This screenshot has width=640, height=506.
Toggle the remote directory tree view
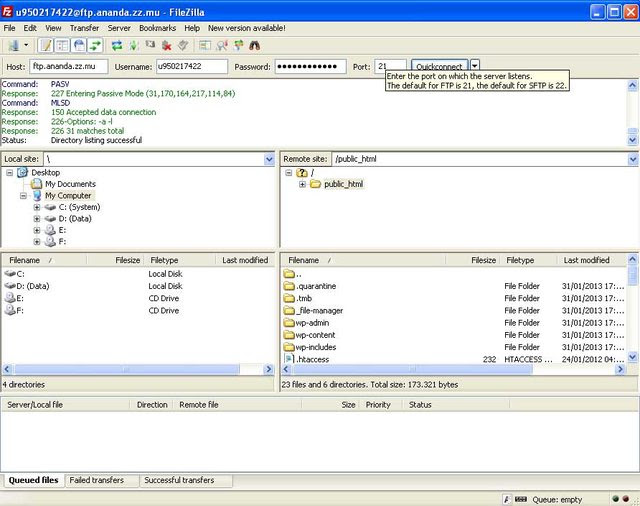coord(79,45)
